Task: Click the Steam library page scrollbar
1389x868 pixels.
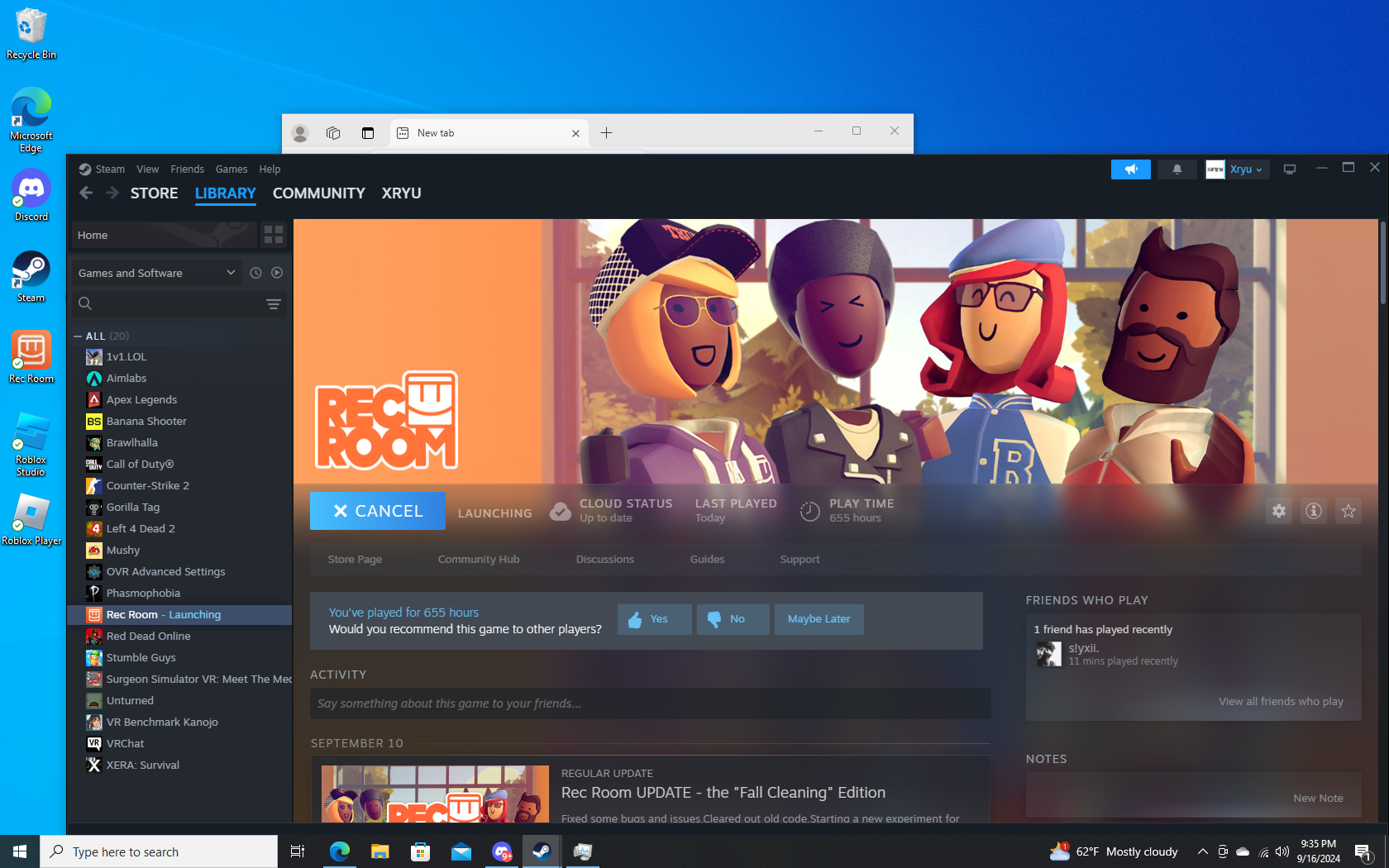Action: (x=1382, y=263)
